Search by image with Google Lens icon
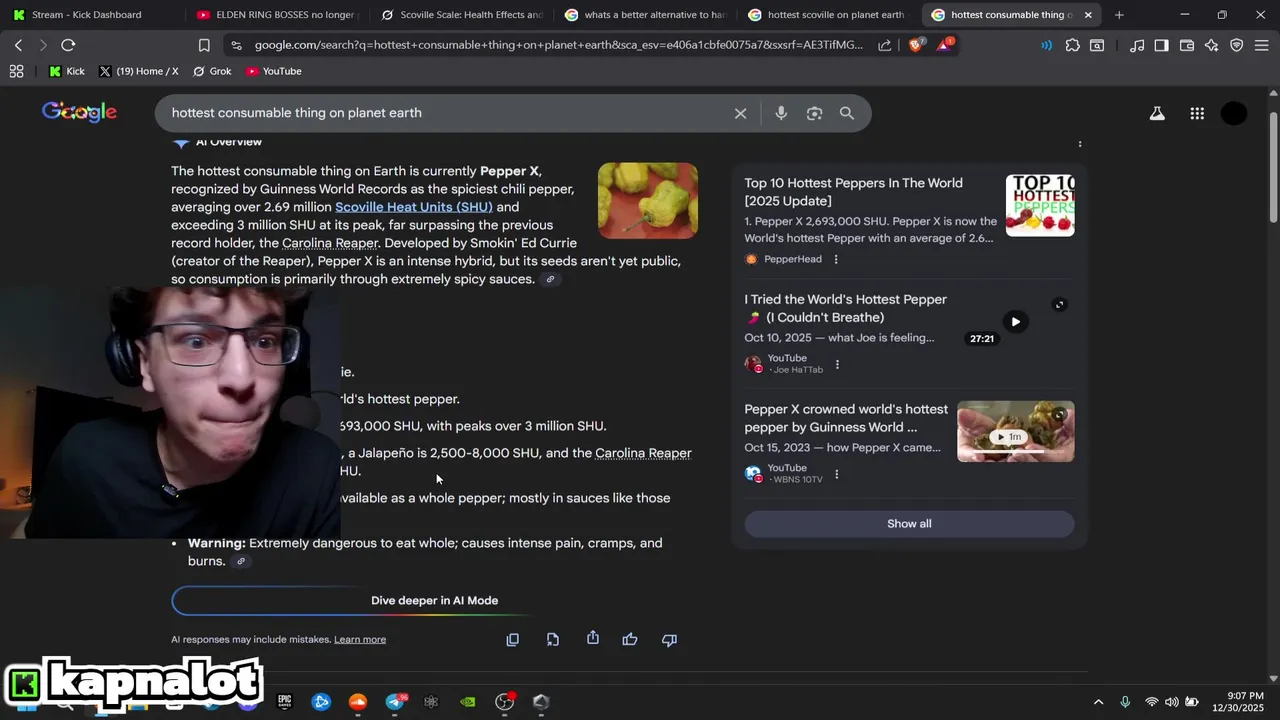Viewport: 1280px width, 720px height. click(814, 113)
